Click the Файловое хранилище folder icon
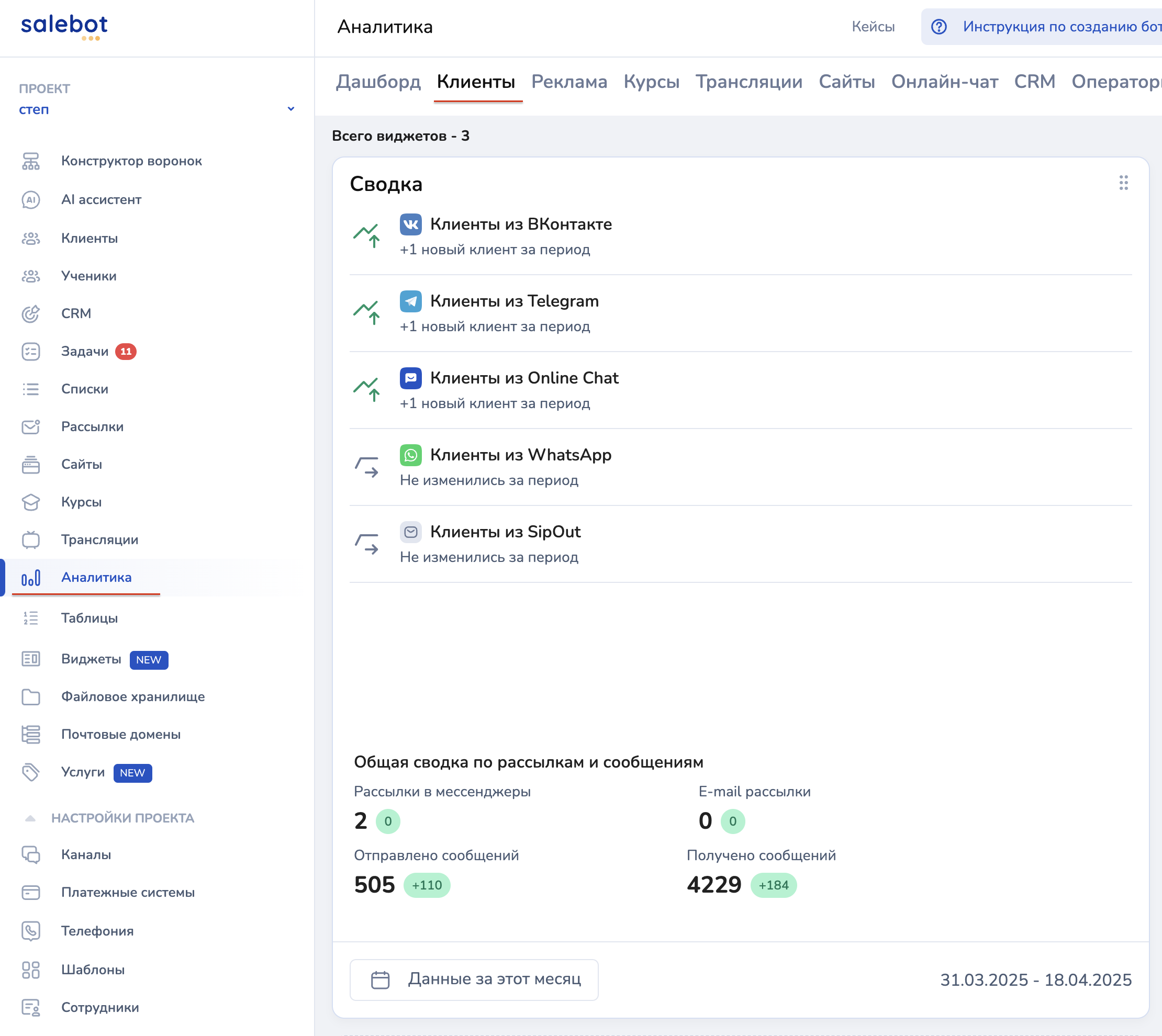Image resolution: width=1162 pixels, height=1036 pixels. pos(31,697)
